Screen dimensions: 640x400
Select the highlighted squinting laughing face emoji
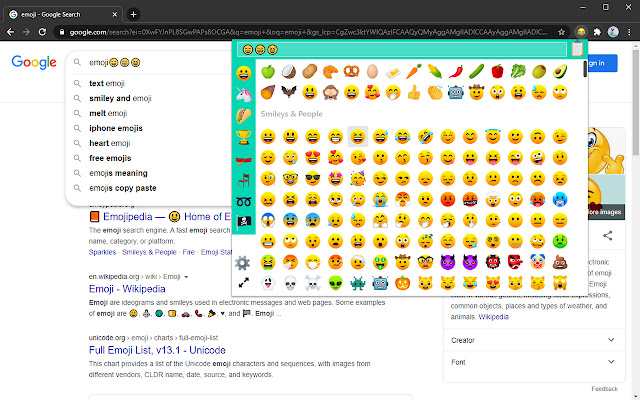[358, 136]
